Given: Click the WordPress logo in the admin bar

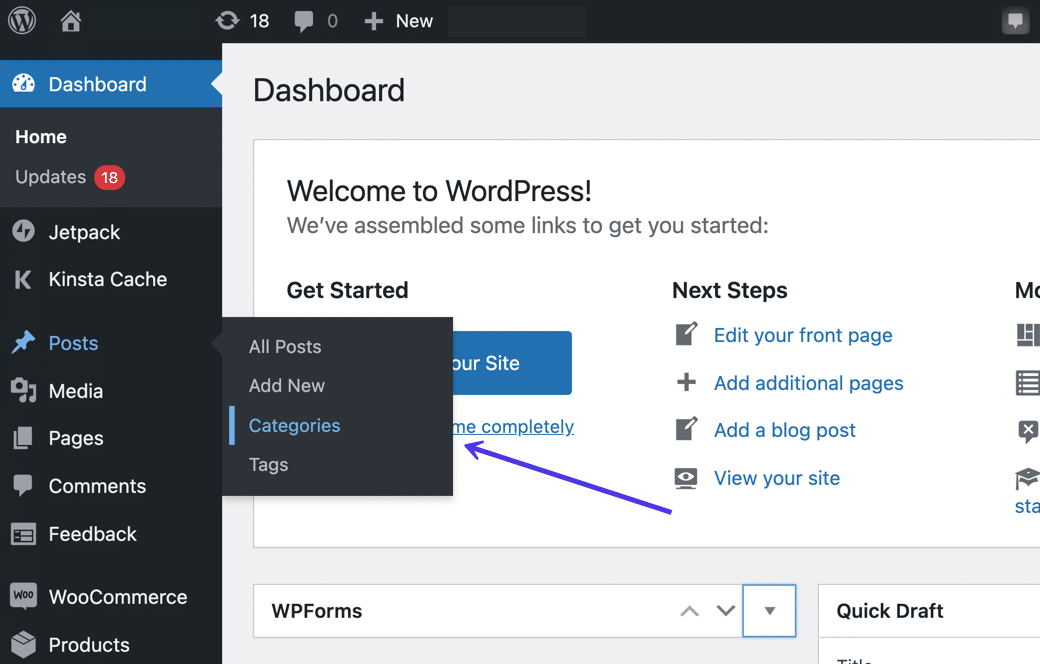Looking at the screenshot, I should (21, 20).
